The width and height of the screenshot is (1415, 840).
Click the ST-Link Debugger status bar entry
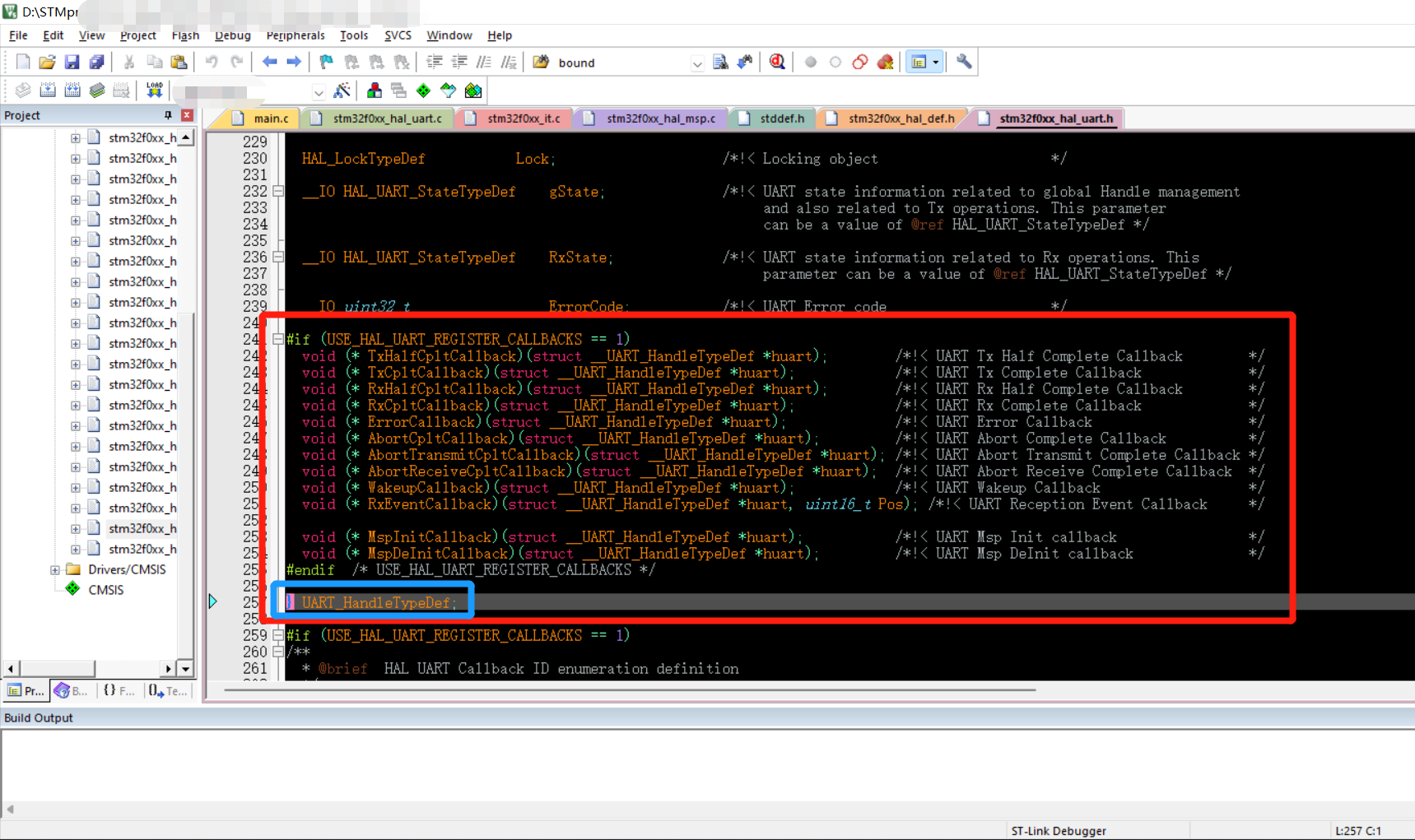1059,831
